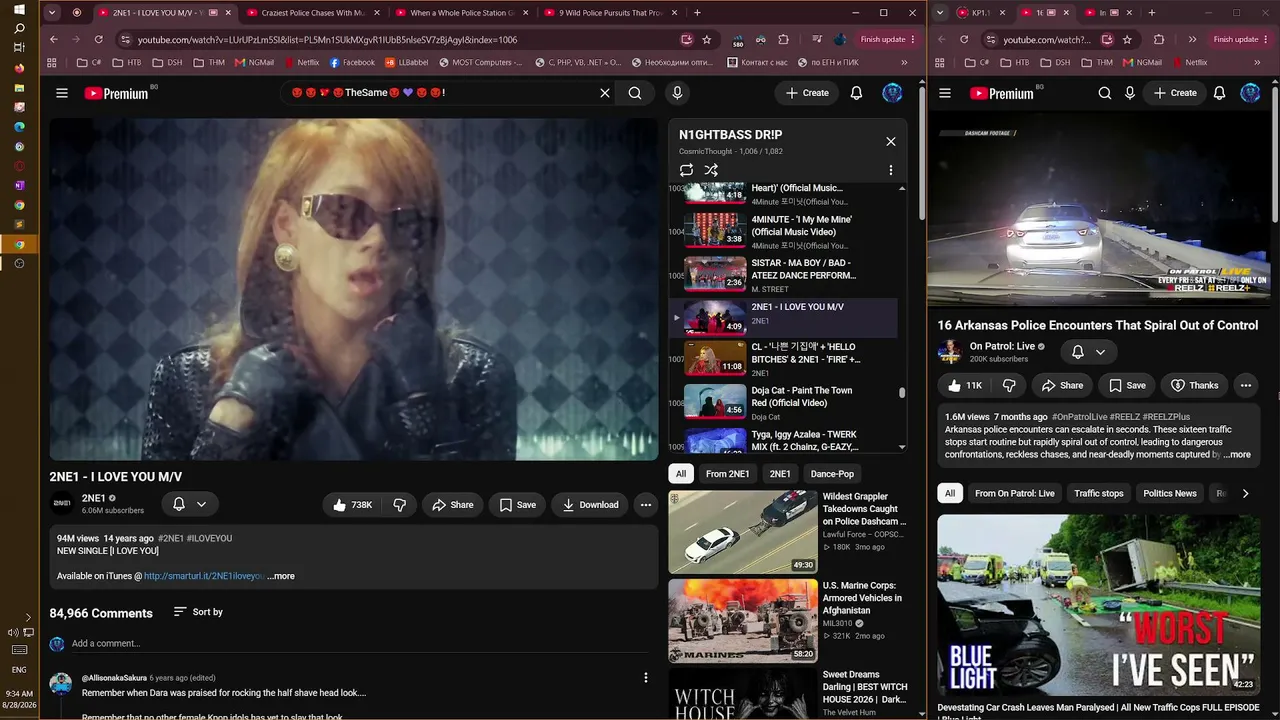Open YouTube guide menu in right window
The width and height of the screenshot is (1280, 720).
[x=945, y=93]
